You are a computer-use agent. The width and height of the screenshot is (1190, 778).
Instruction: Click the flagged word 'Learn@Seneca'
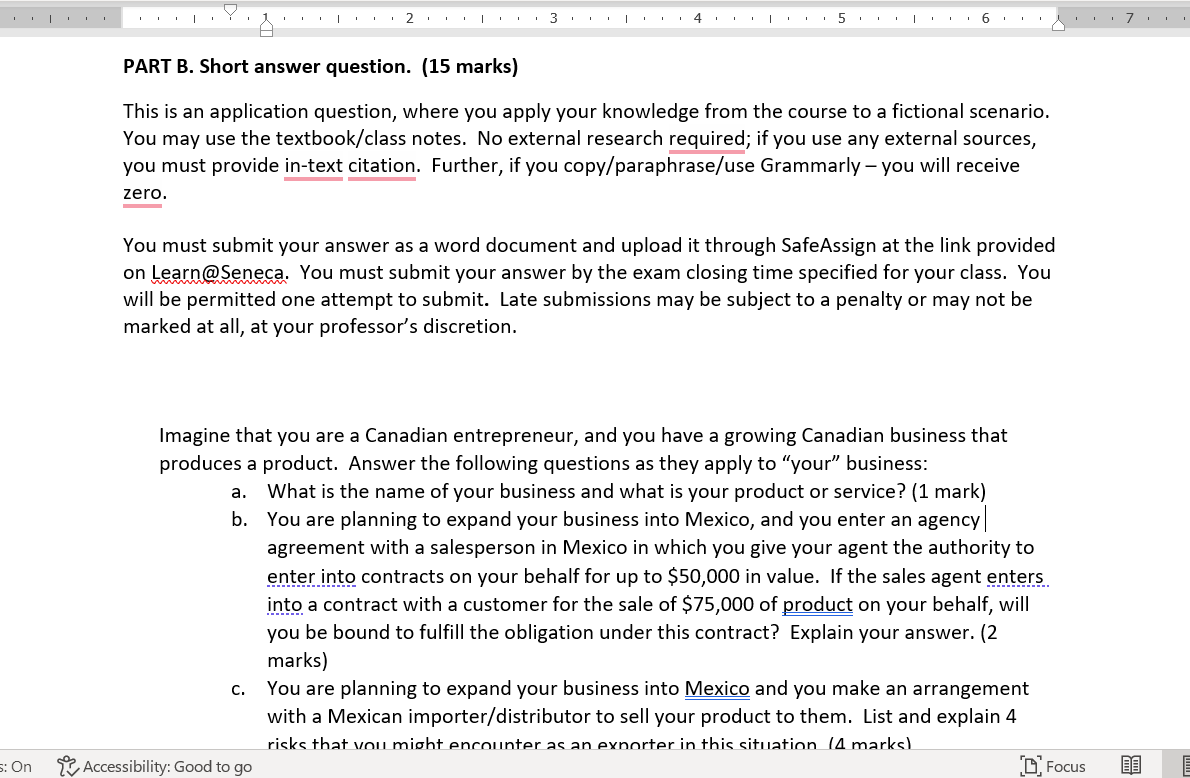(x=217, y=272)
